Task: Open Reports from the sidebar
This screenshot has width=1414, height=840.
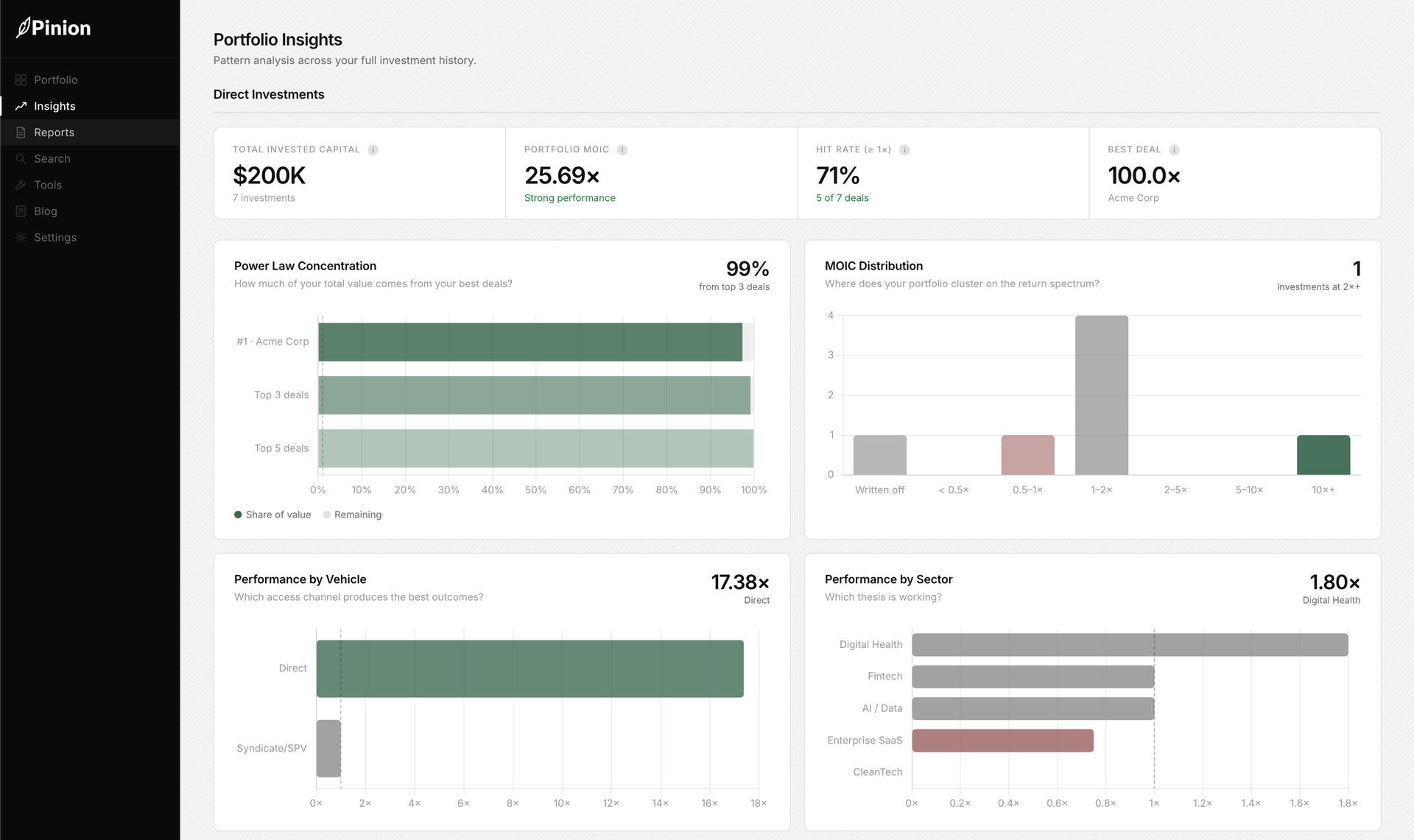Action: click(90, 133)
